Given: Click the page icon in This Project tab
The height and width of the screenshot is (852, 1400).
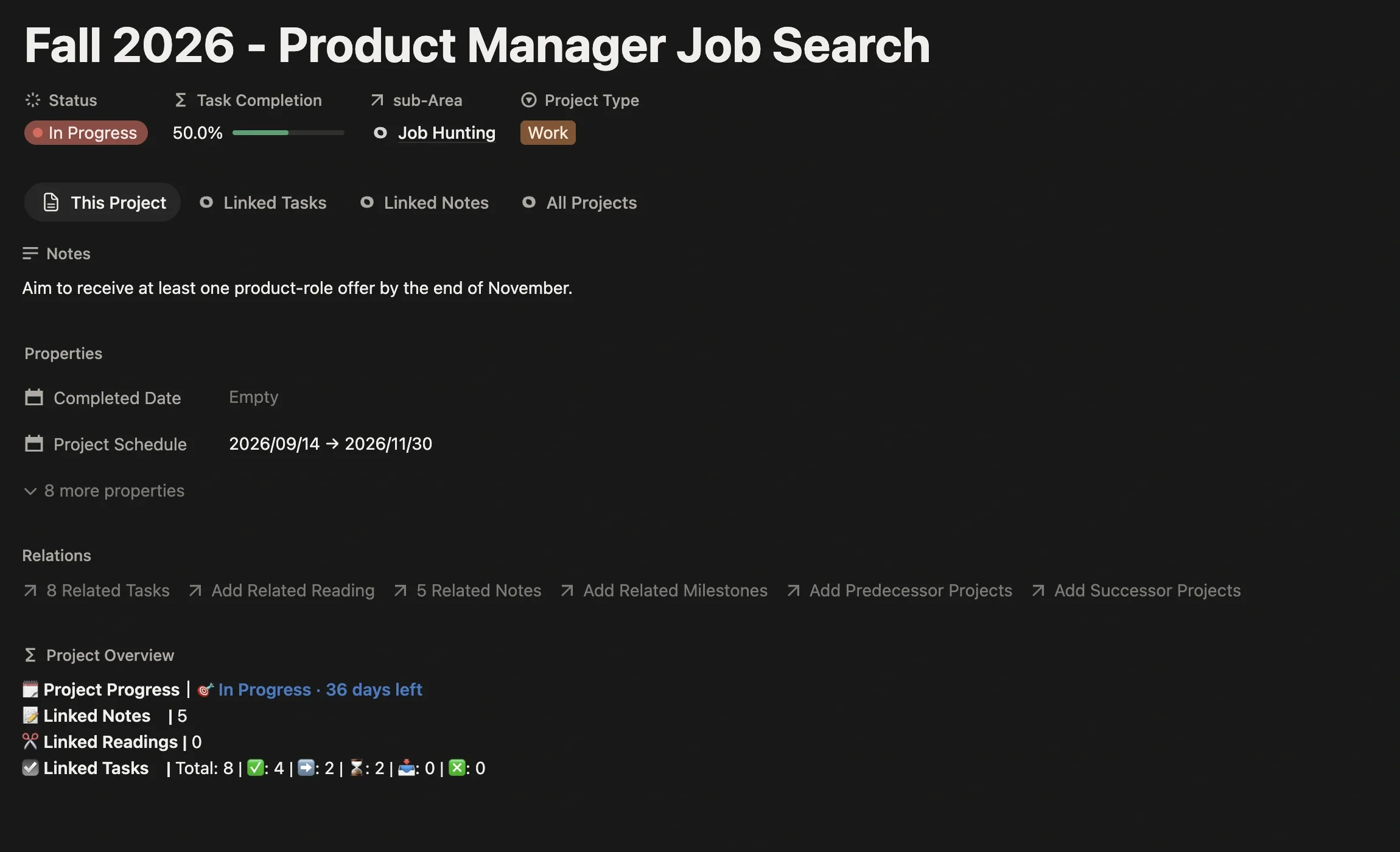Looking at the screenshot, I should pyautogui.click(x=52, y=202).
